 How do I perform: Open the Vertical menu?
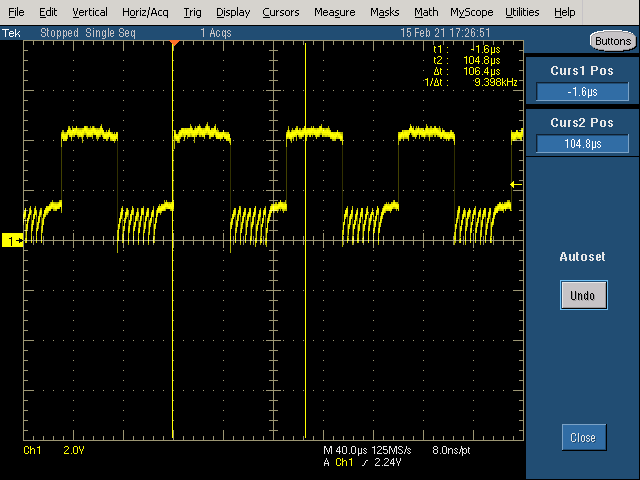tap(90, 12)
